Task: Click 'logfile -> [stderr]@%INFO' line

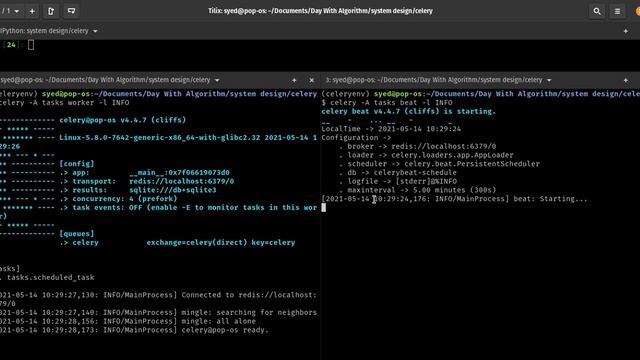Action: click(x=402, y=182)
